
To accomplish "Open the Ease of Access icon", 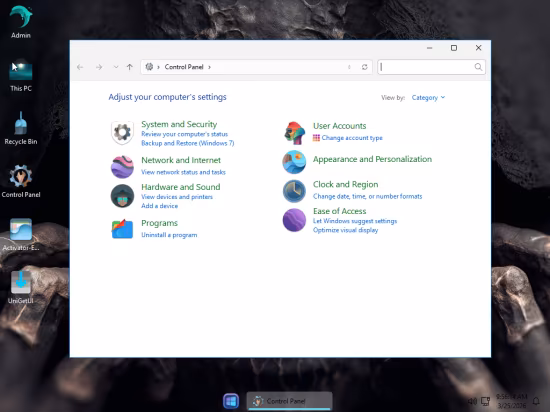I will click(294, 220).
